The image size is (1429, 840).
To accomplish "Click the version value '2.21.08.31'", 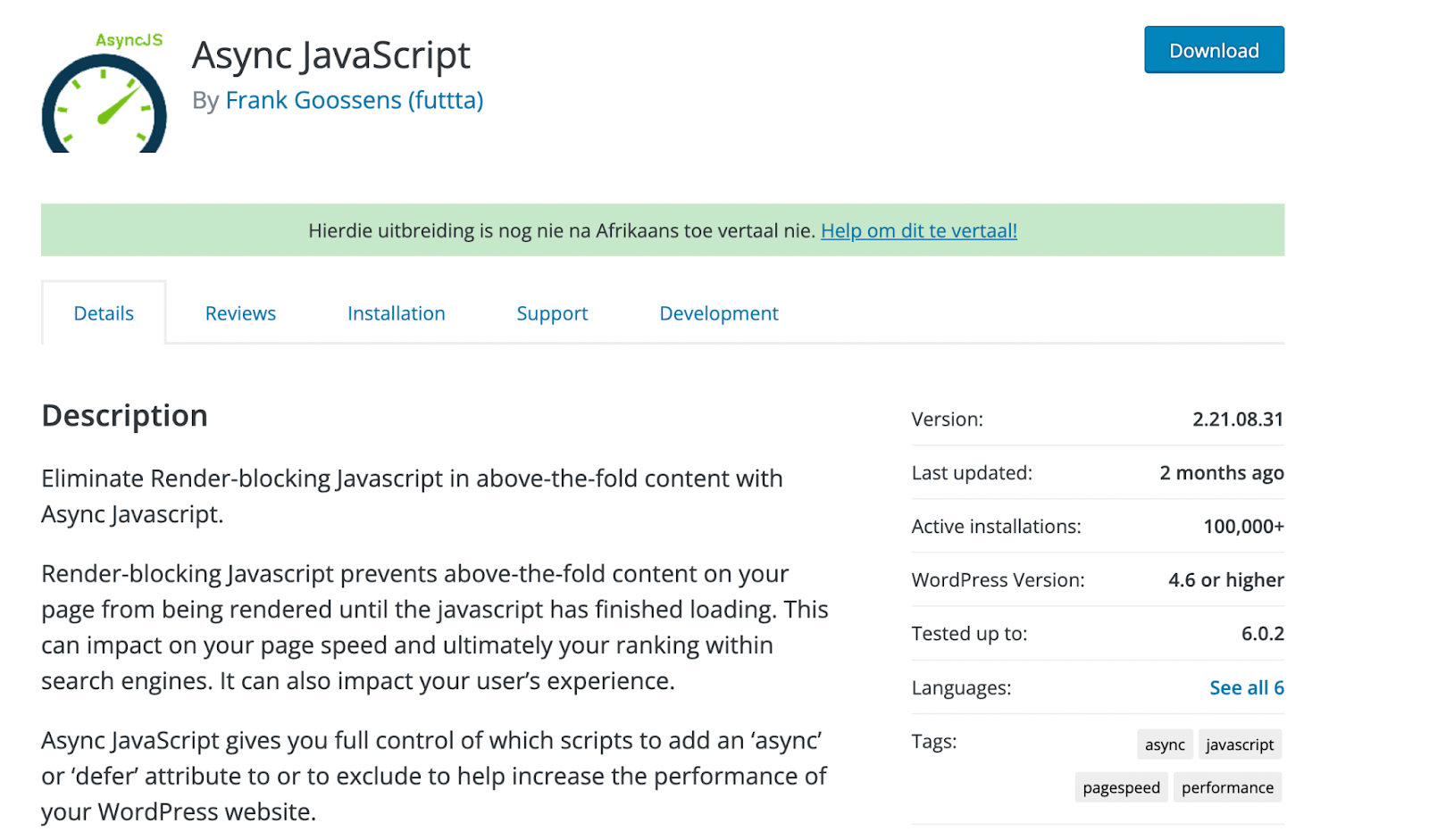I will pyautogui.click(x=1238, y=419).
